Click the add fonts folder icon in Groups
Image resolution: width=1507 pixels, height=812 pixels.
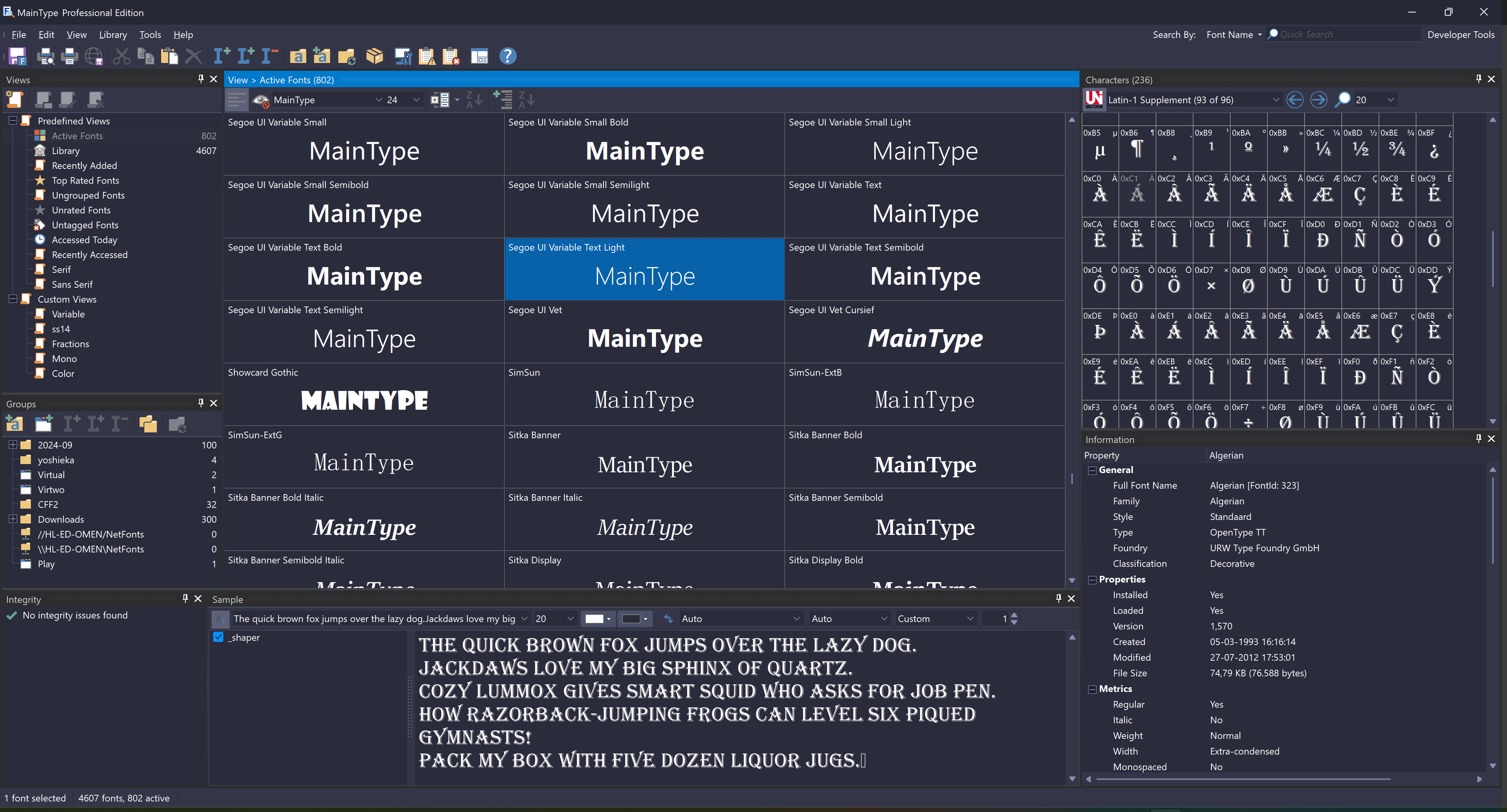pos(14,424)
